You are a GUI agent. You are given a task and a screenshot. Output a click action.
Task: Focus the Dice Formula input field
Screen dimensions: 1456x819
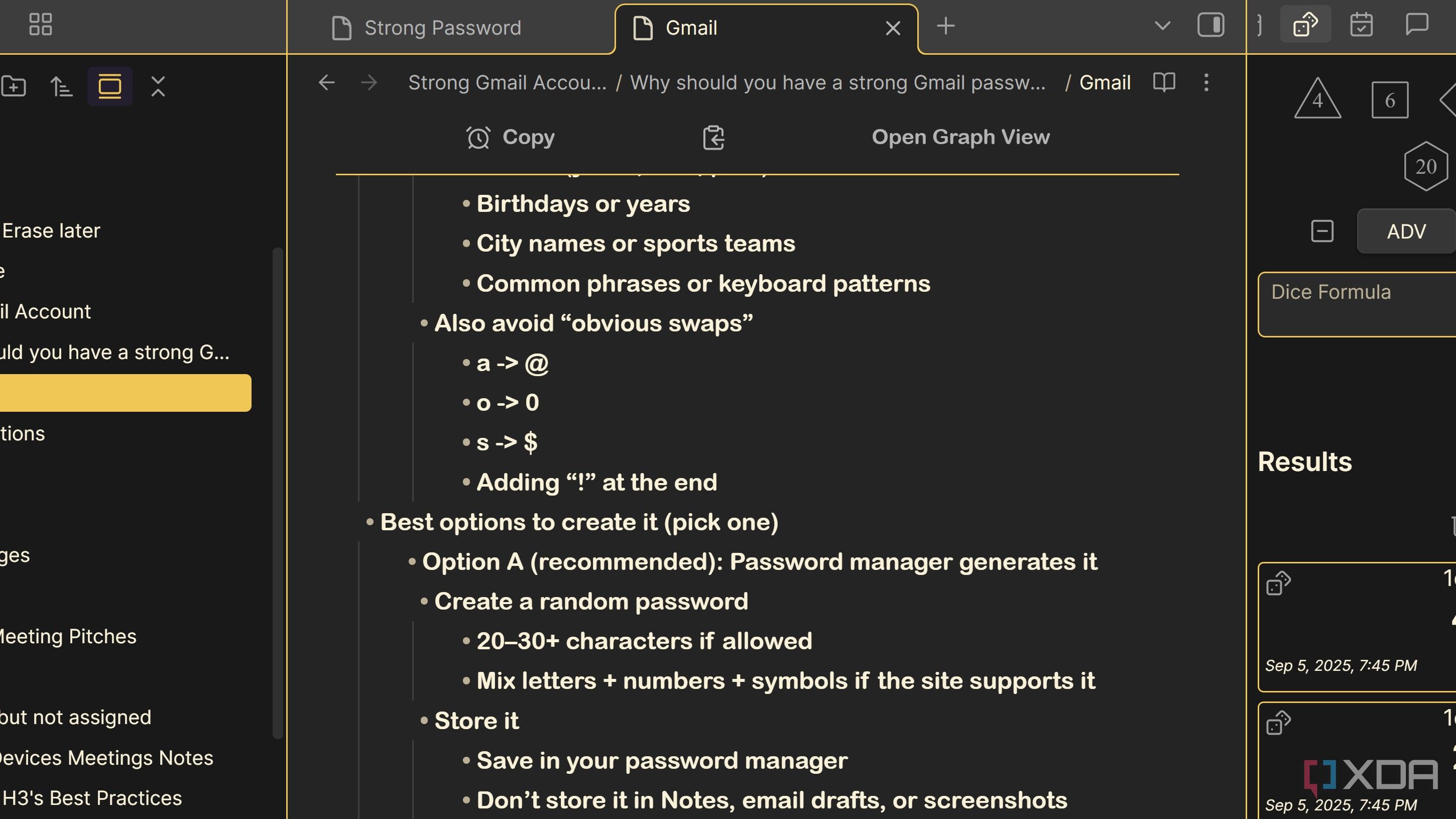1357,305
